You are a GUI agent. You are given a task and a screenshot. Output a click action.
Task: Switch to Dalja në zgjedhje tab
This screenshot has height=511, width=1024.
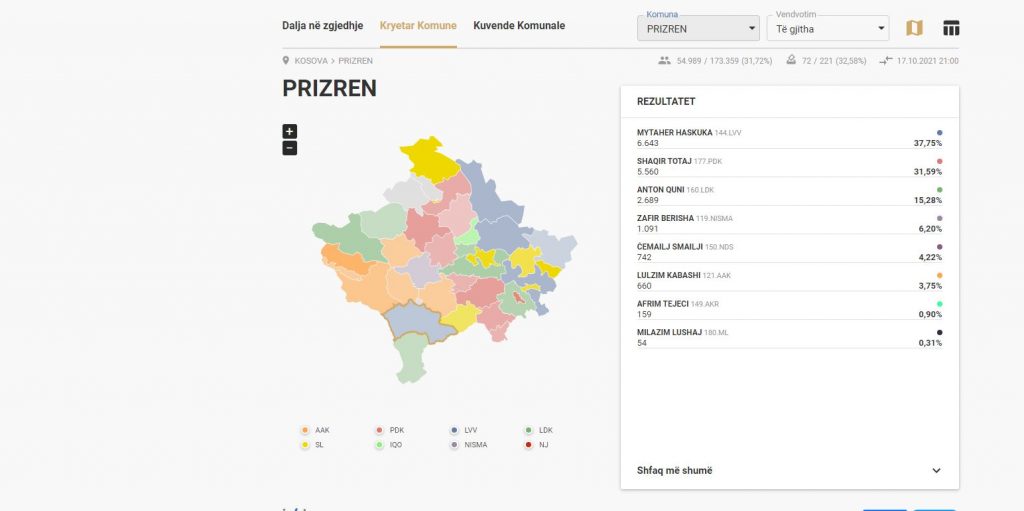[322, 25]
